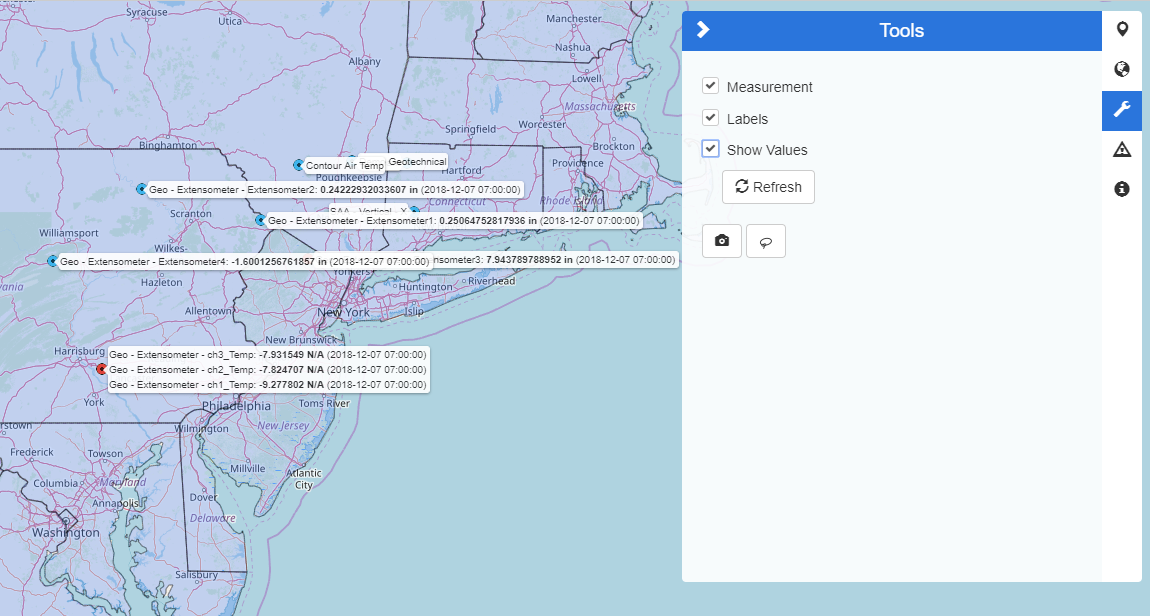
Task: Click the Extensometer4 value label
Action: click(x=244, y=261)
